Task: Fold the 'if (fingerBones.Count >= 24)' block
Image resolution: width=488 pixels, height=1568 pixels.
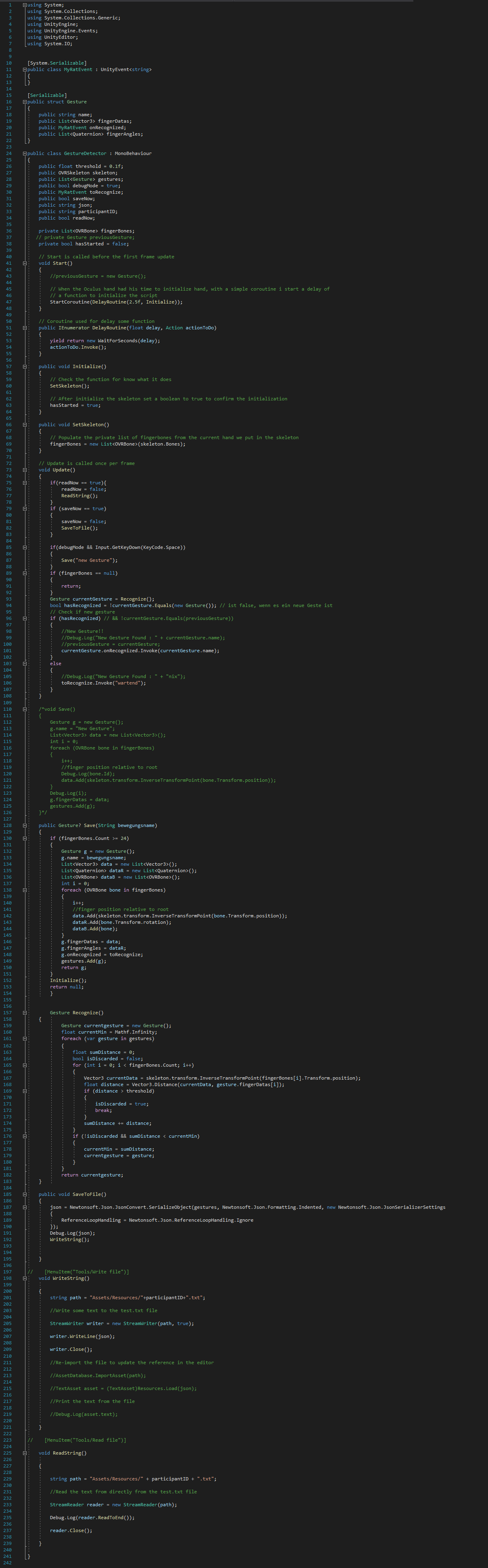Action: (25, 838)
